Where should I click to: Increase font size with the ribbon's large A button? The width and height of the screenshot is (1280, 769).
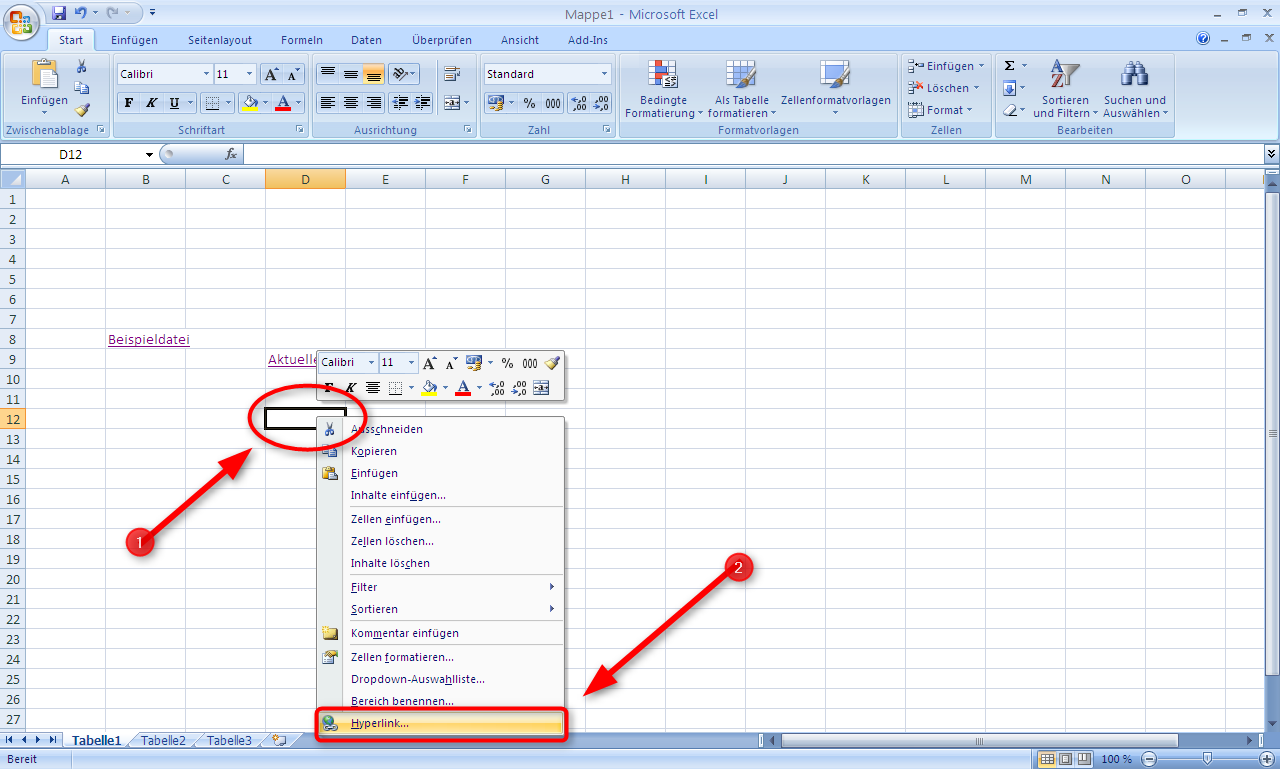coord(271,74)
